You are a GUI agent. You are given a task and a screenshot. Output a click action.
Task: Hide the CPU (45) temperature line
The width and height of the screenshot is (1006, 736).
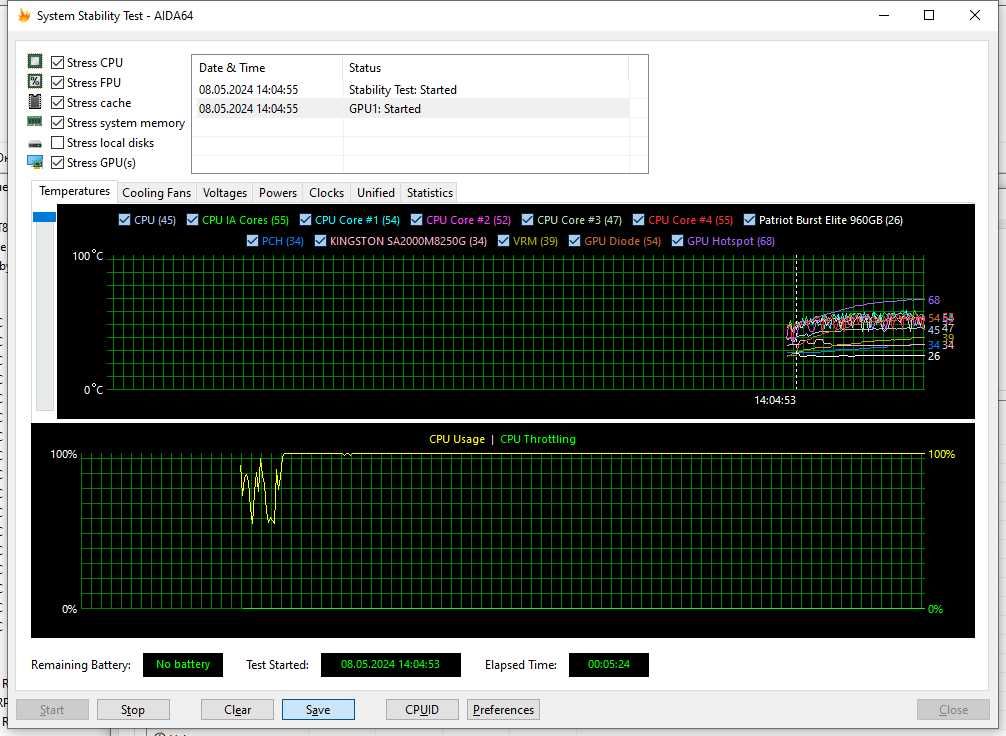(x=124, y=219)
